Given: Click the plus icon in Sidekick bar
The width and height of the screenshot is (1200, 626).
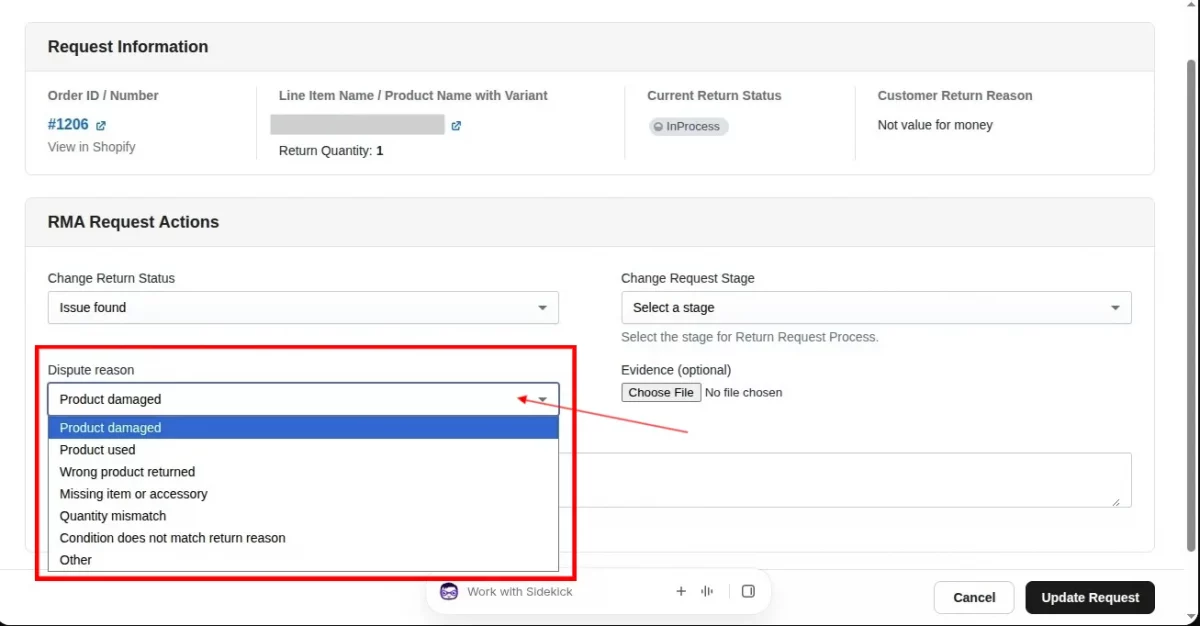Looking at the screenshot, I should (x=681, y=591).
